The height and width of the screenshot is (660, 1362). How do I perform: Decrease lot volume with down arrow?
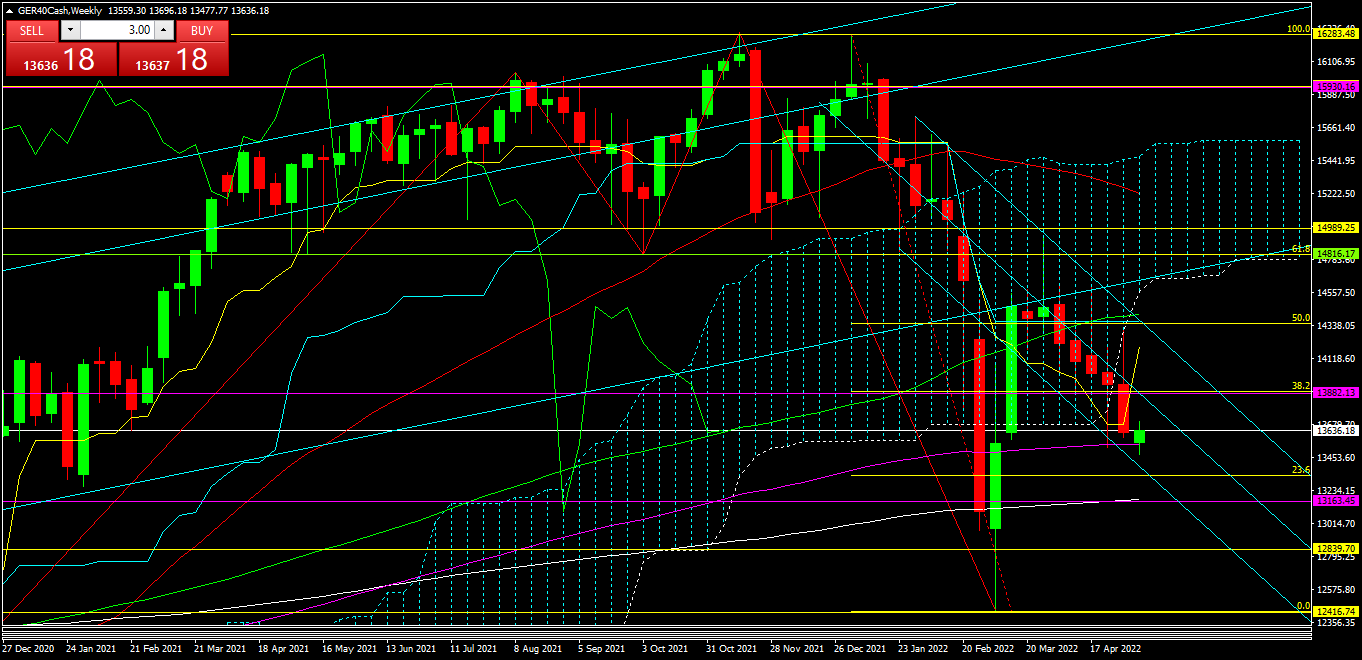point(72,30)
